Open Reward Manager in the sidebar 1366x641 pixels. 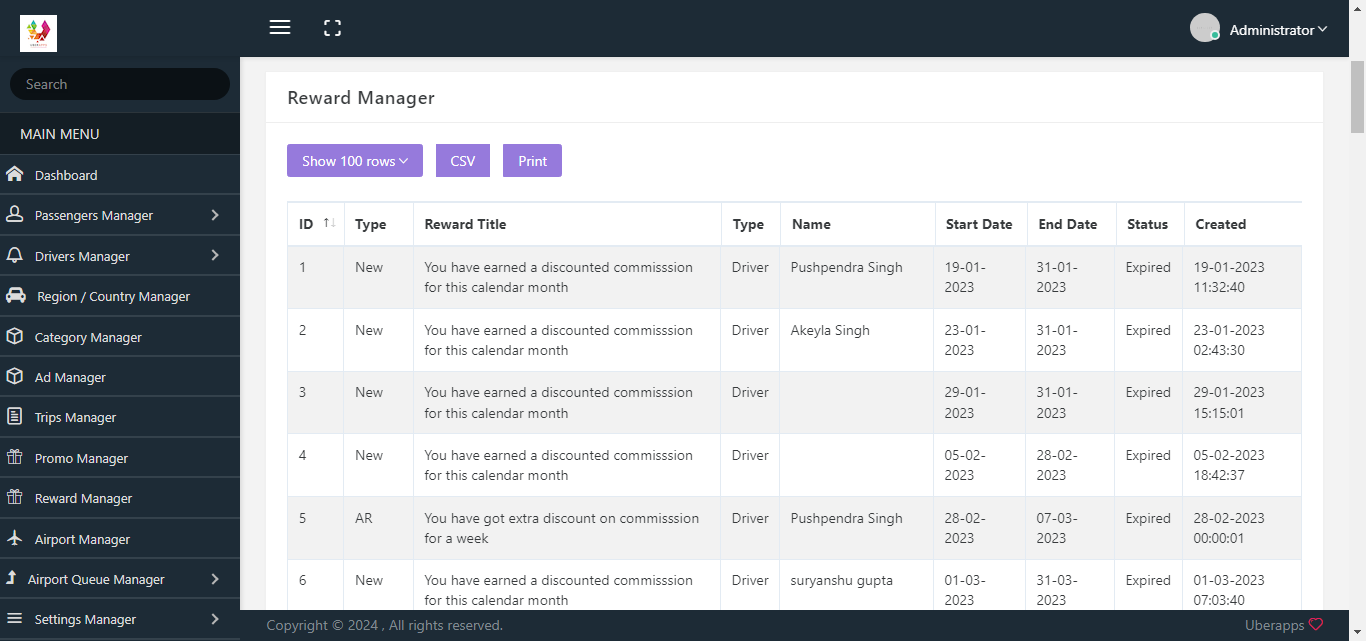click(83, 498)
